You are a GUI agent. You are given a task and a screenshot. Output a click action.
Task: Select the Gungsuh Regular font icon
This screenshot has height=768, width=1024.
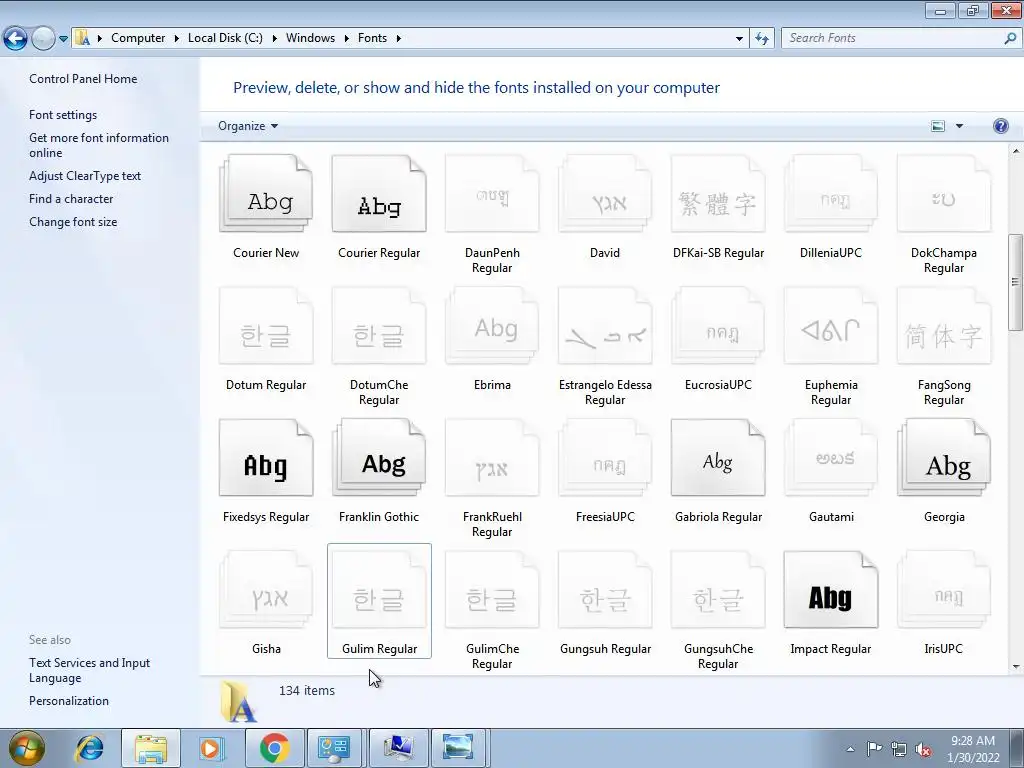(605, 590)
